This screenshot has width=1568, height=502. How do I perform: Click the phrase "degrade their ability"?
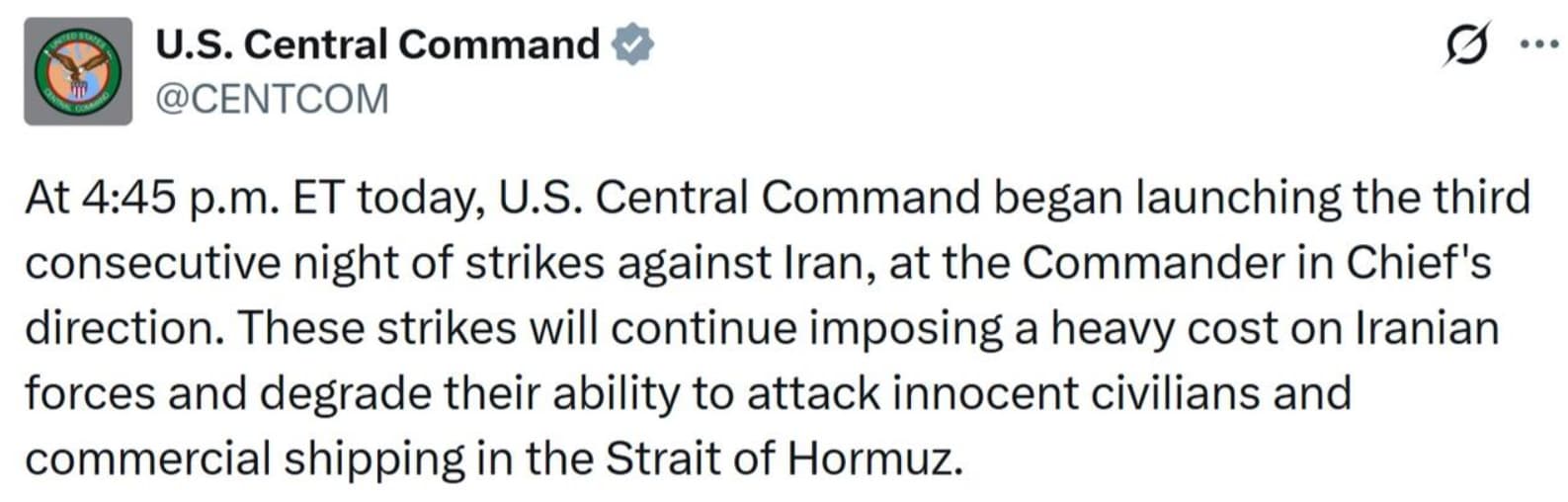click(x=470, y=394)
